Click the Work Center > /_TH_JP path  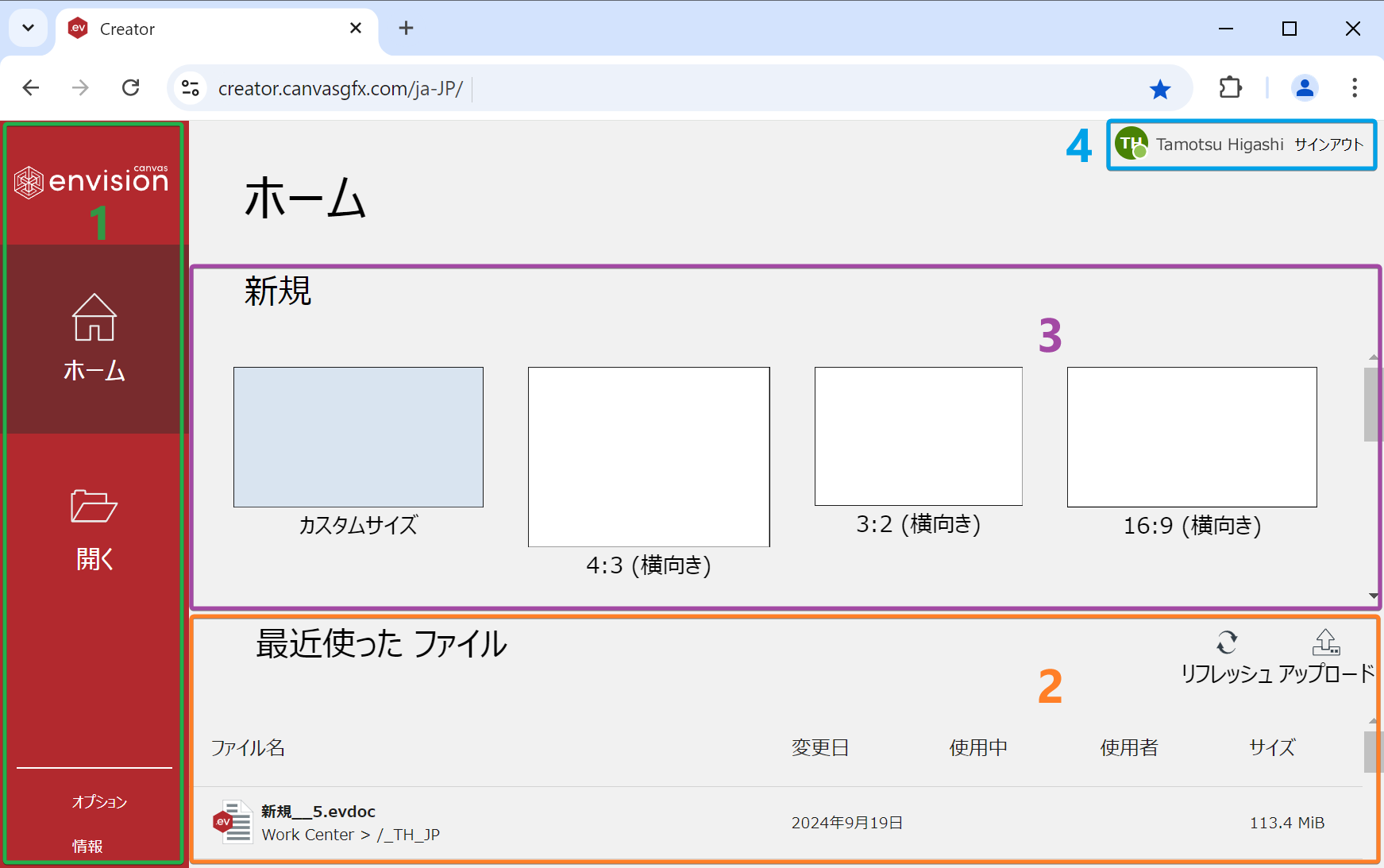point(351,835)
